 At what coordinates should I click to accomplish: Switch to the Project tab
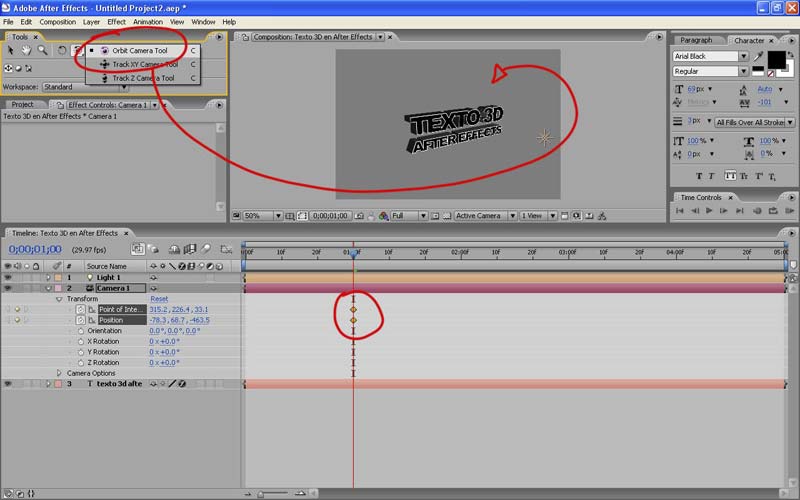(x=22, y=104)
